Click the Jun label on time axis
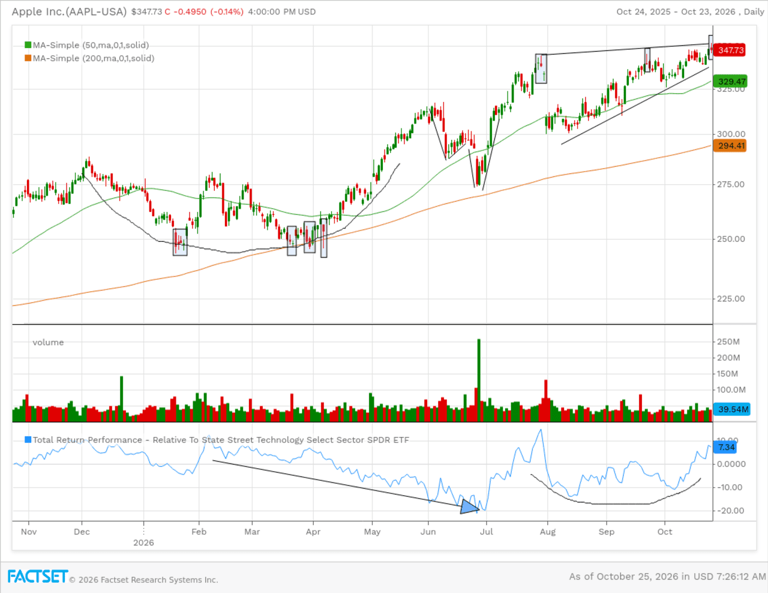The width and height of the screenshot is (768, 593). 428,532
